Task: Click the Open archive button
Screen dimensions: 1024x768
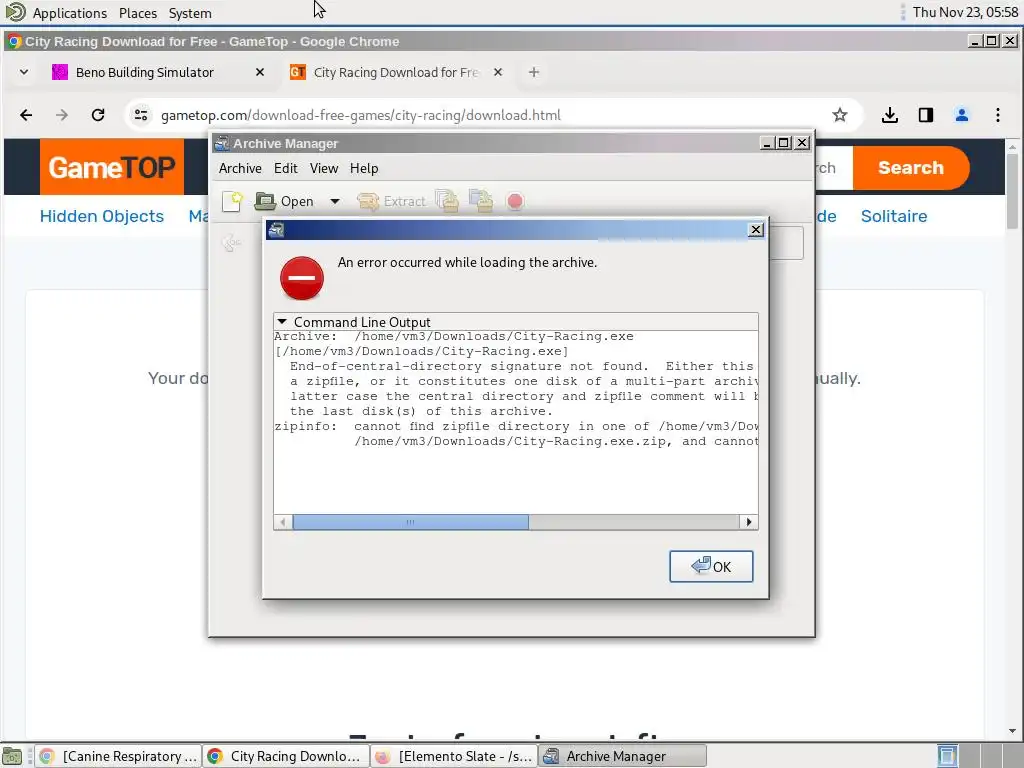Action: coord(284,201)
